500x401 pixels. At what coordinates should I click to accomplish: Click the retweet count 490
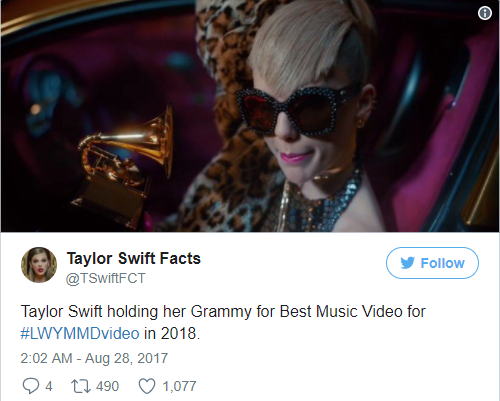click(x=107, y=386)
